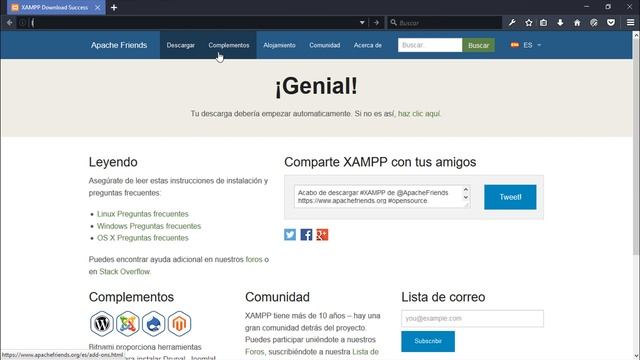Screen dimensions: 640x360
Task: Click the Joomla add-on icon
Action: click(x=128, y=324)
